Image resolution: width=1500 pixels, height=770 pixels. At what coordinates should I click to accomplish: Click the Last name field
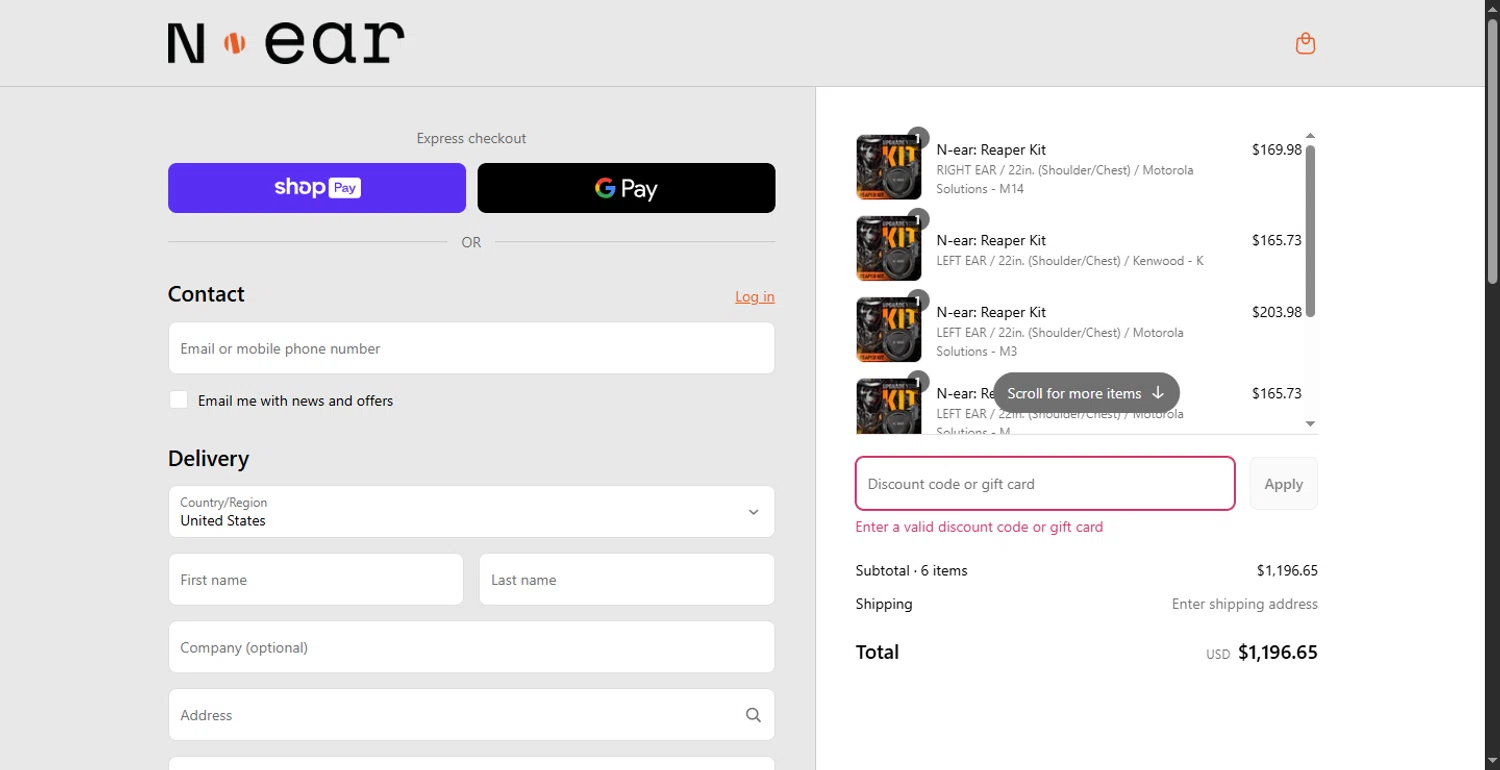pyautogui.click(x=627, y=579)
